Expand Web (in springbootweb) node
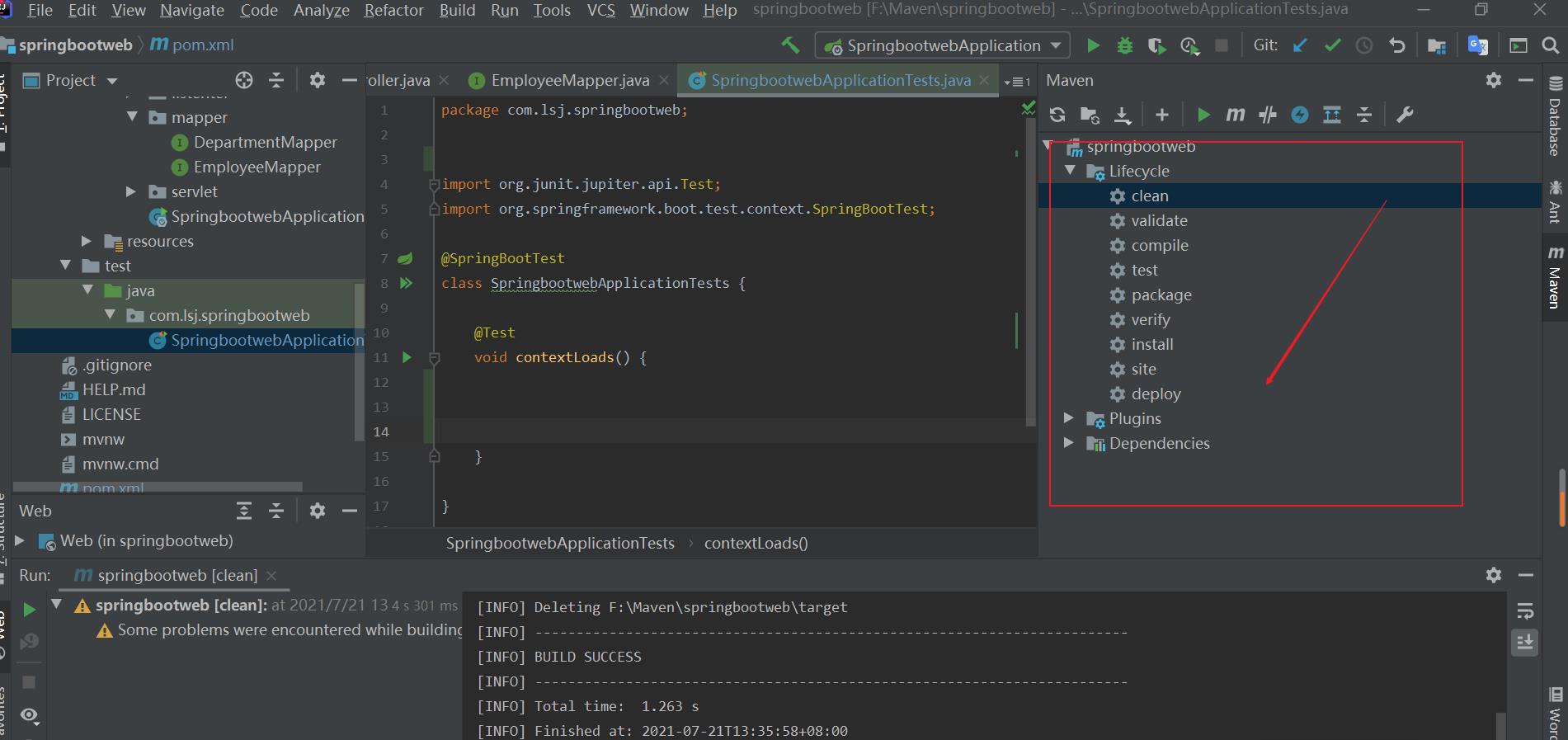 20,541
